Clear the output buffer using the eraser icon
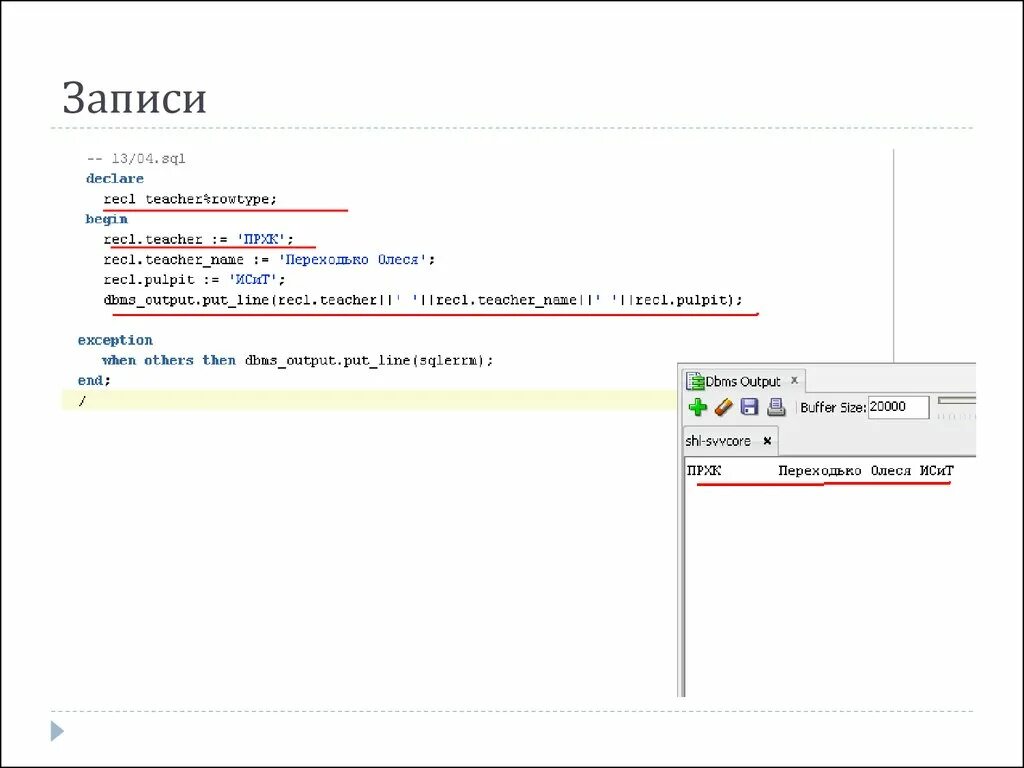The width and height of the screenshot is (1024, 768). 723,406
